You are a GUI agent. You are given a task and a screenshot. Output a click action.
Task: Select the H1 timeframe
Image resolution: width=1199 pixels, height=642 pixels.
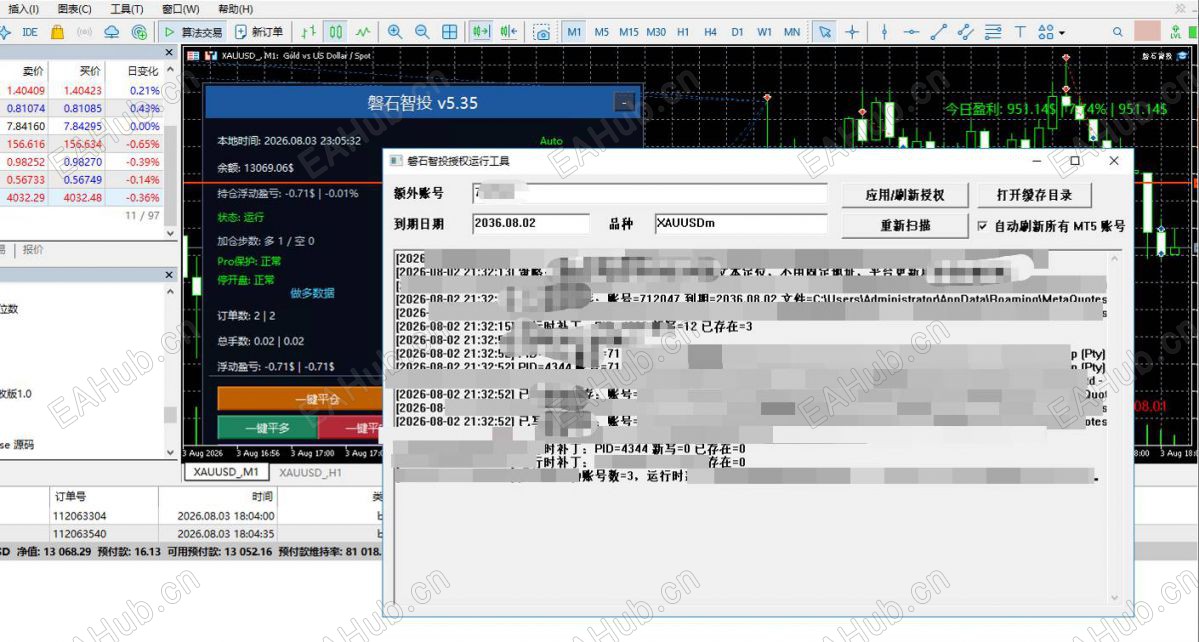tap(683, 32)
